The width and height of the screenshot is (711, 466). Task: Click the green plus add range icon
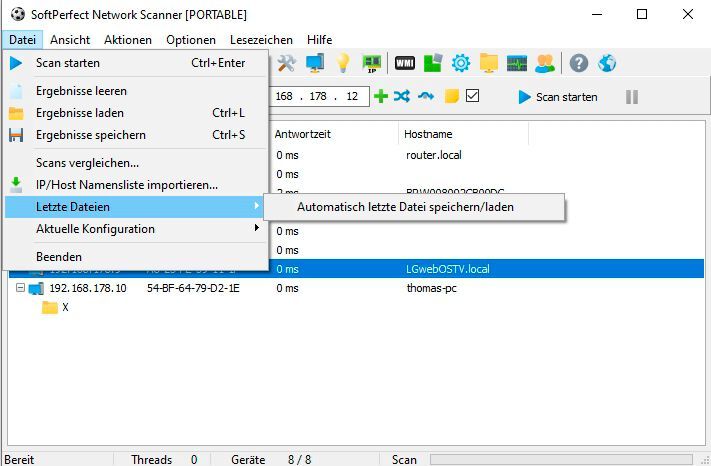381,96
